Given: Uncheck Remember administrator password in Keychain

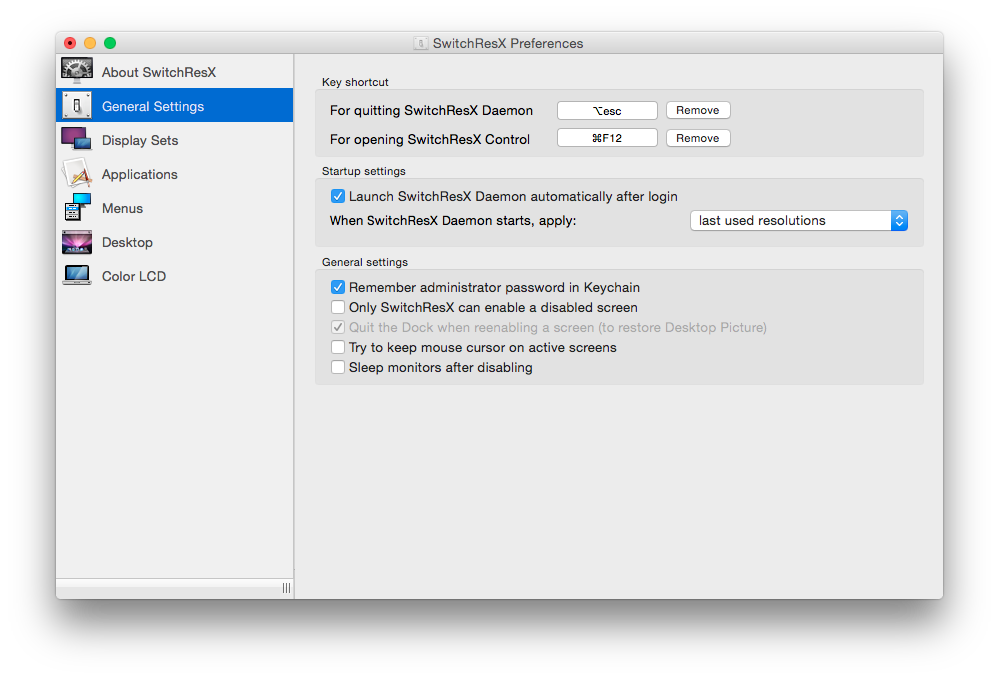Looking at the screenshot, I should (338, 287).
